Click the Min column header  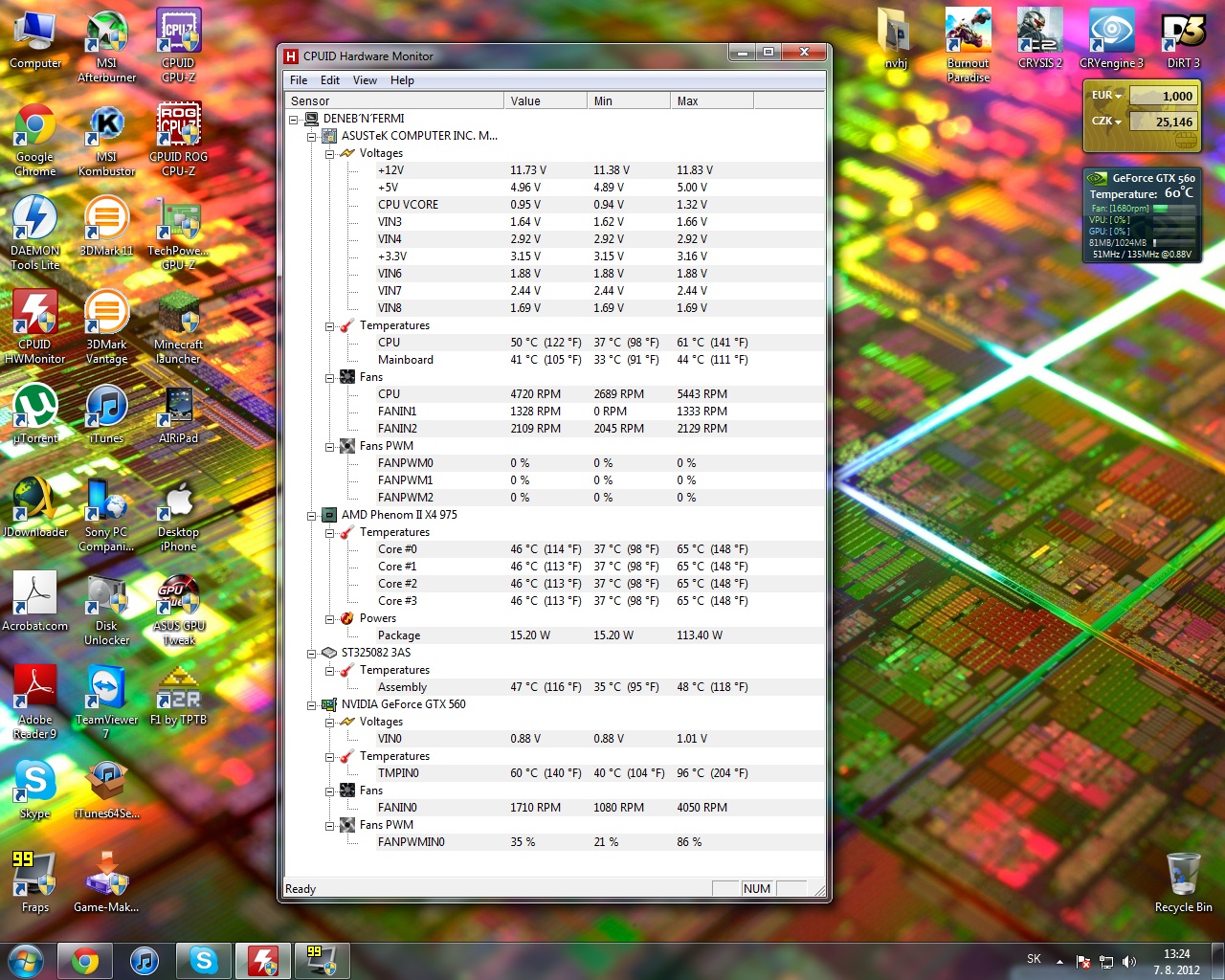[629, 100]
